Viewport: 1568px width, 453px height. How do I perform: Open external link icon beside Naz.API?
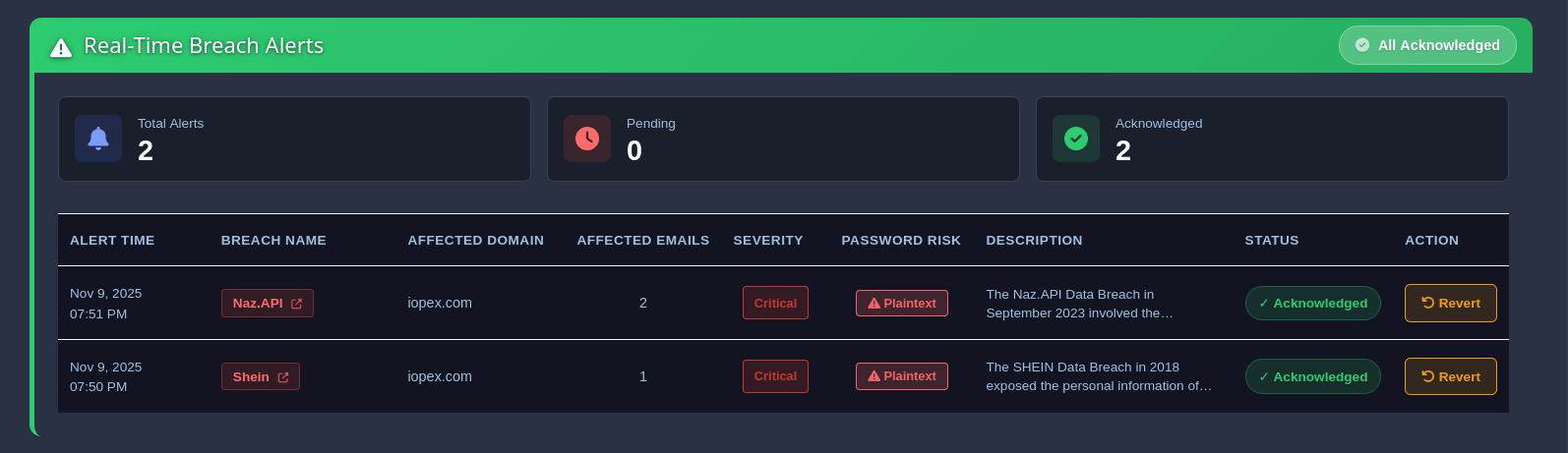point(296,304)
